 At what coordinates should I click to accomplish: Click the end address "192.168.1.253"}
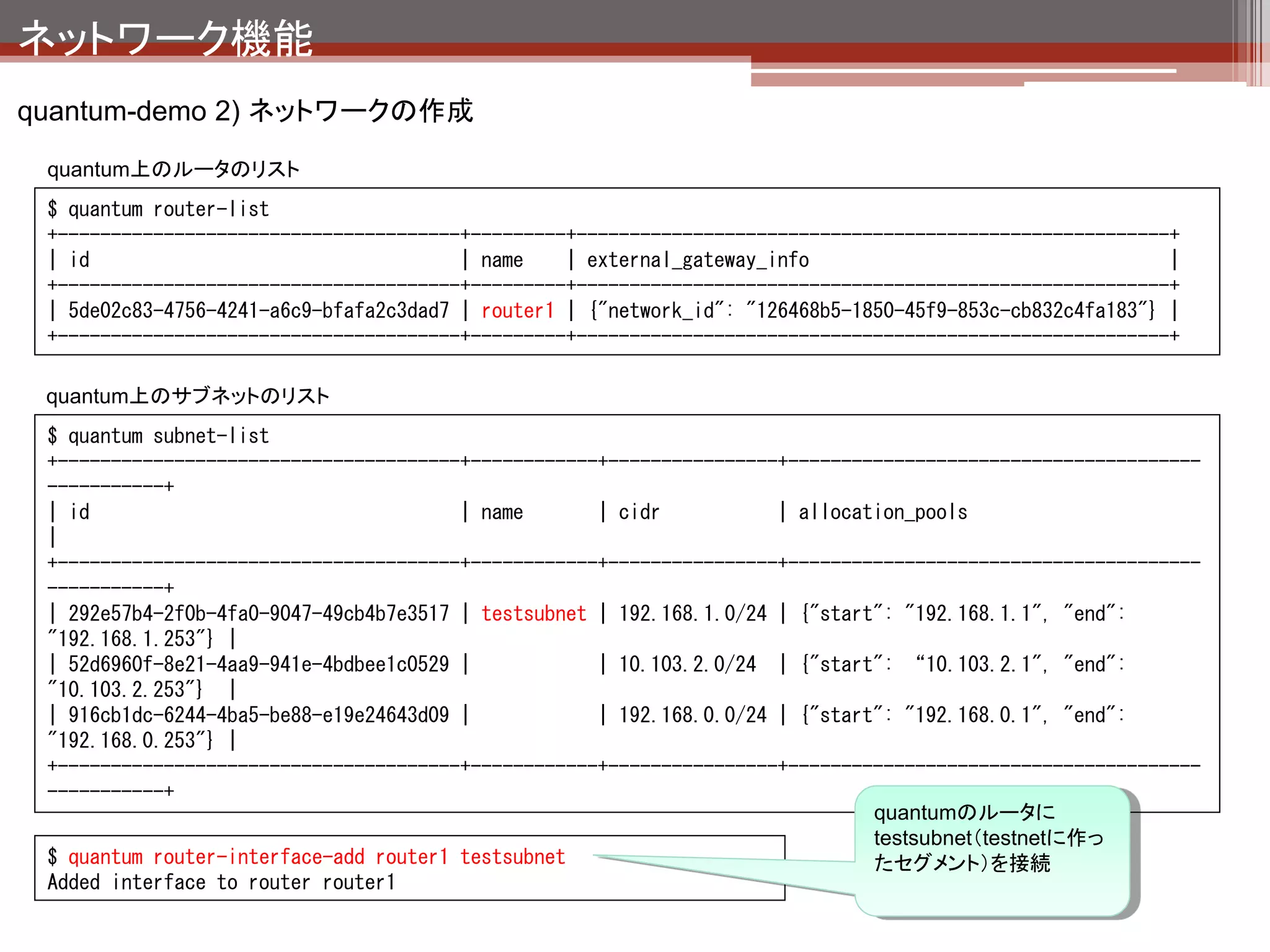pos(131,639)
